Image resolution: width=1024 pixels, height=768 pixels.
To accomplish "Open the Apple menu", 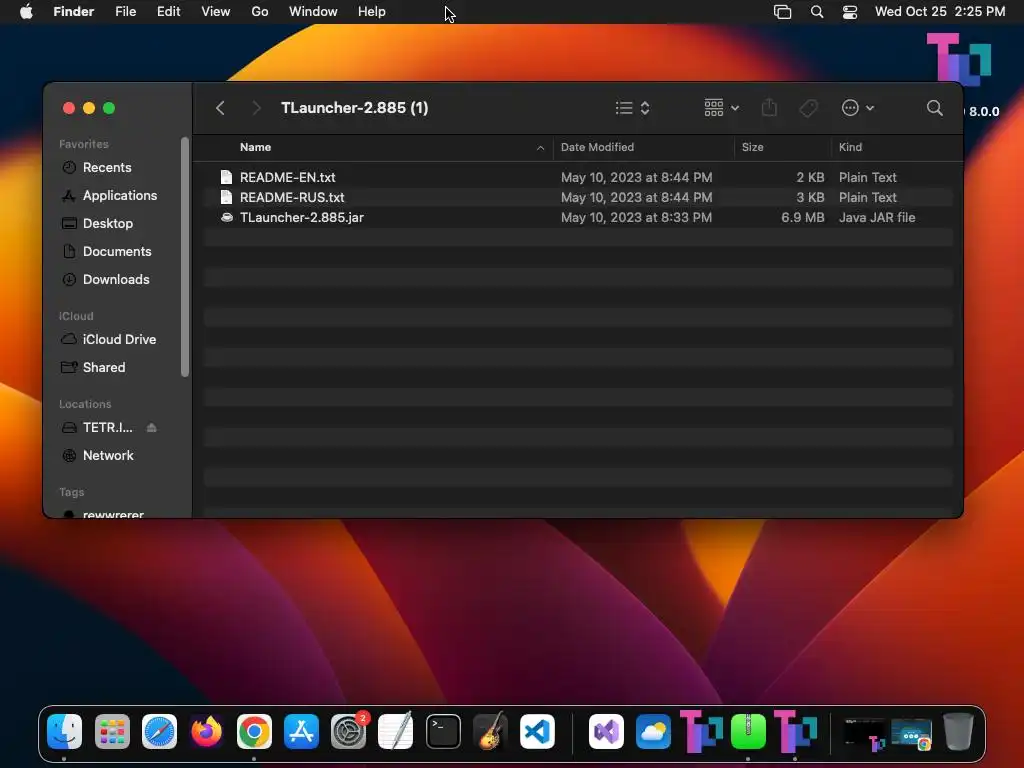I will tap(26, 12).
